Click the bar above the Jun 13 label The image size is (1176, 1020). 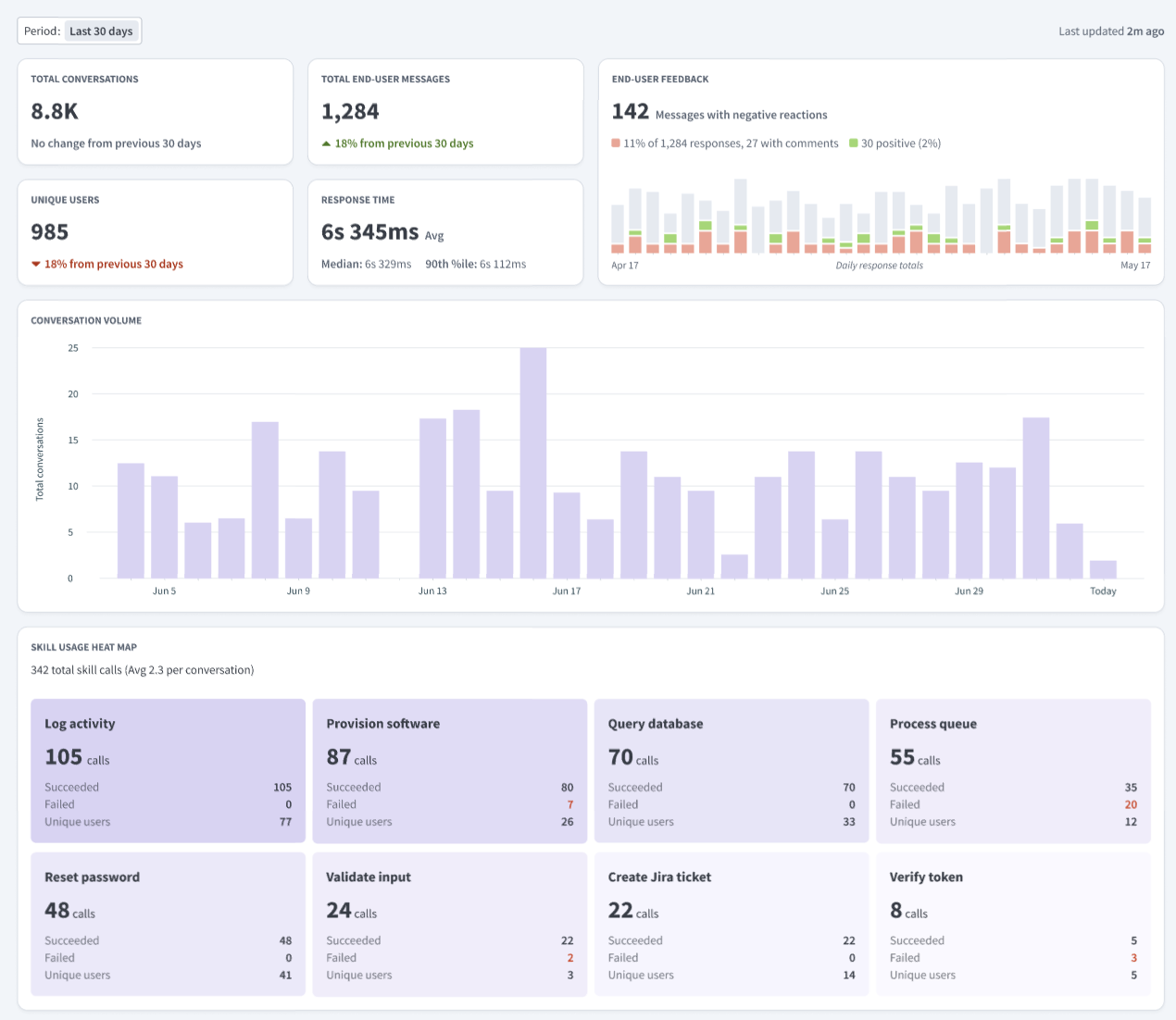(x=432, y=499)
